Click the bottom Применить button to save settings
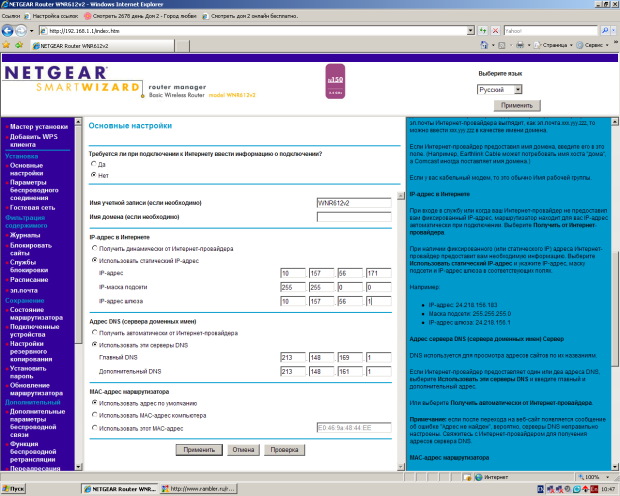The height and width of the screenshot is (496, 620). pyautogui.click(x=199, y=450)
